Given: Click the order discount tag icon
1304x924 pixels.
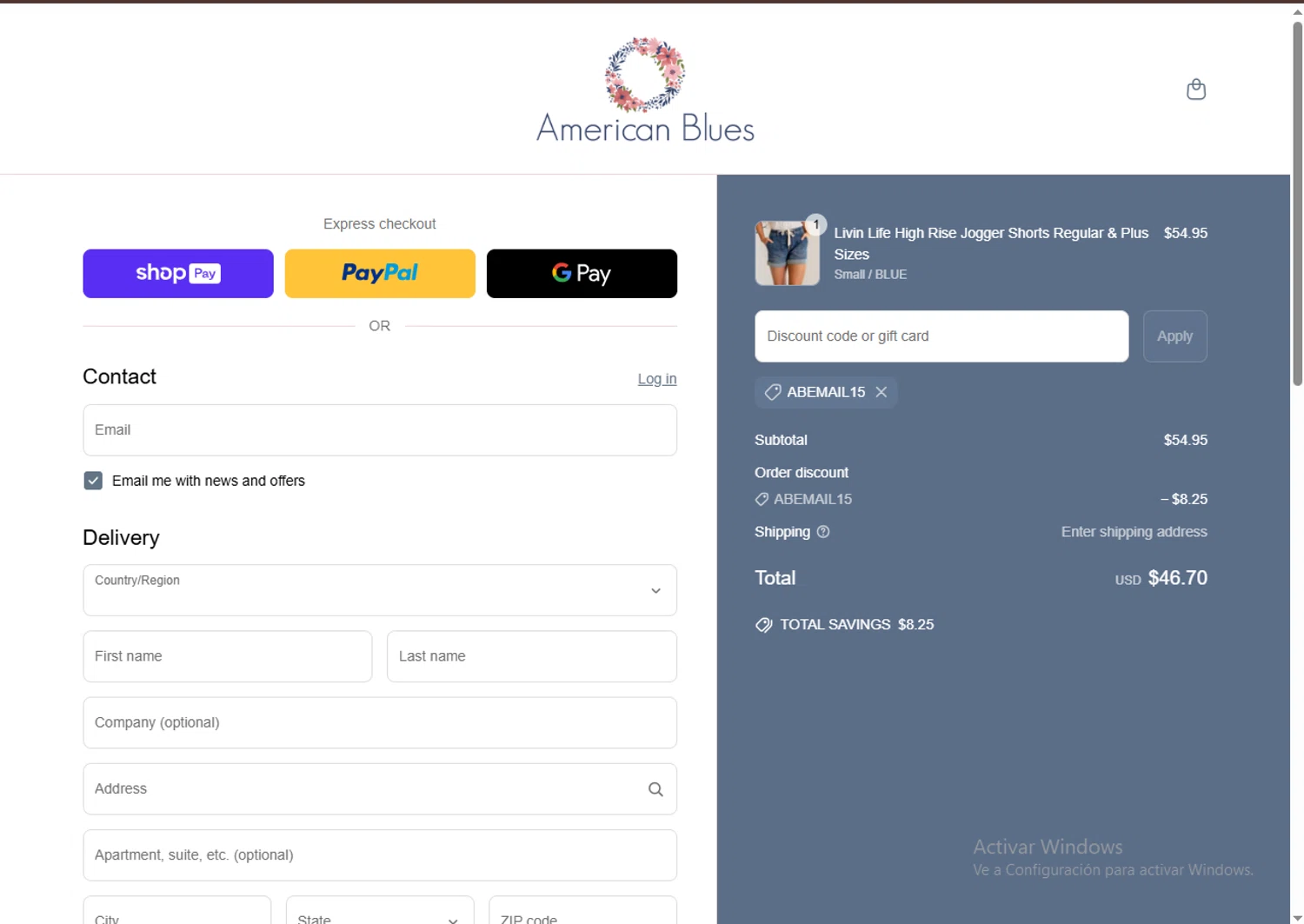Looking at the screenshot, I should [762, 499].
